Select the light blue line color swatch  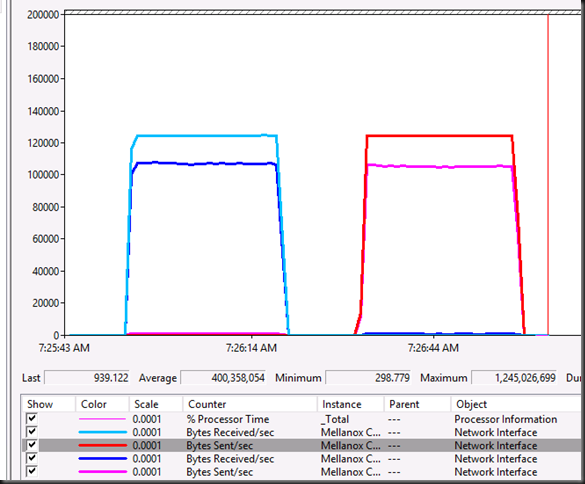point(102,432)
